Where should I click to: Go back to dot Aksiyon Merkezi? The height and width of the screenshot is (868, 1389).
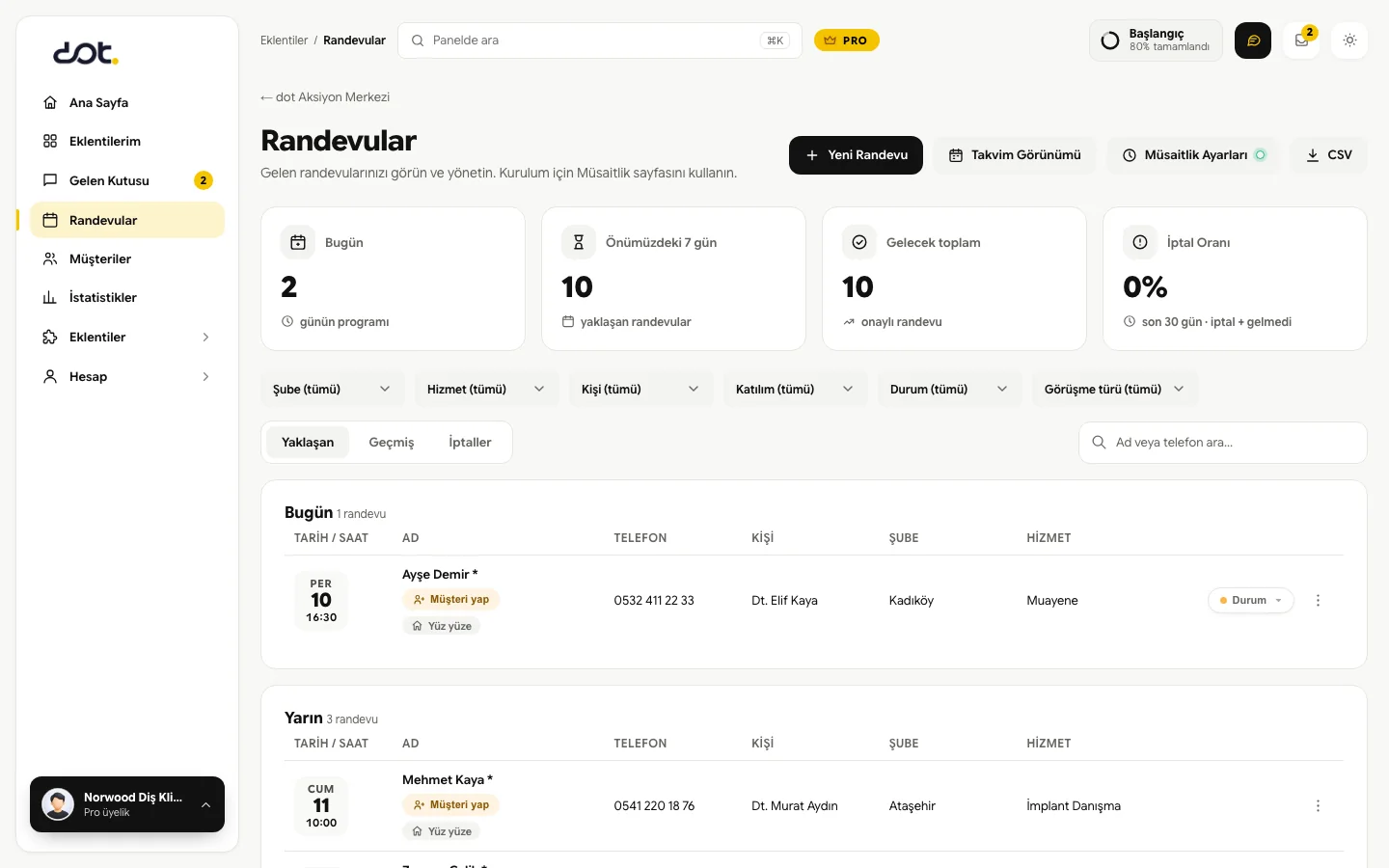[x=325, y=97]
